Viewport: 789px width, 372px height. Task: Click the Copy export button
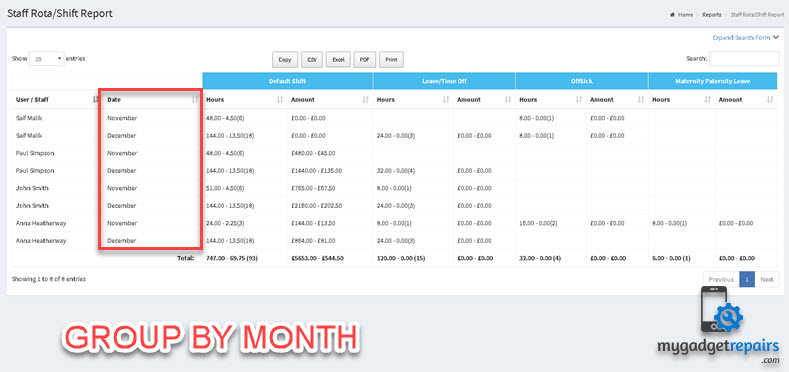pyautogui.click(x=285, y=60)
